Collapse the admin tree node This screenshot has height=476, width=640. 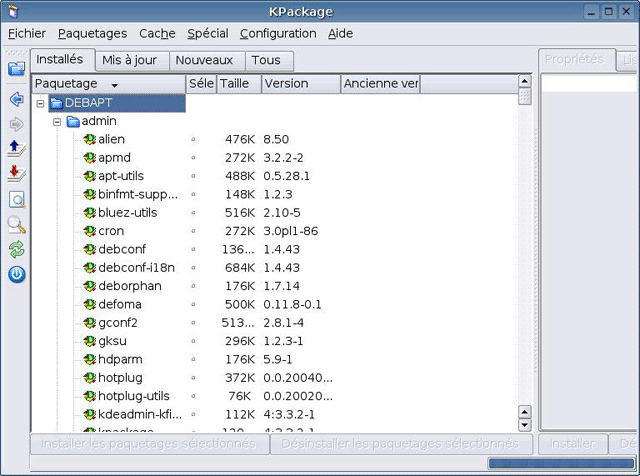click(x=57, y=122)
